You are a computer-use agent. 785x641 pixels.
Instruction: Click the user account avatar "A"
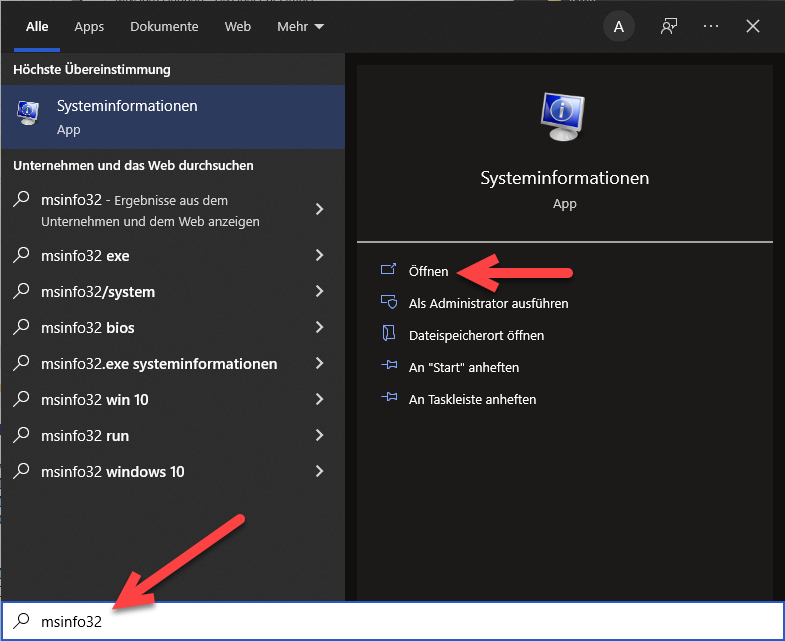tap(619, 27)
